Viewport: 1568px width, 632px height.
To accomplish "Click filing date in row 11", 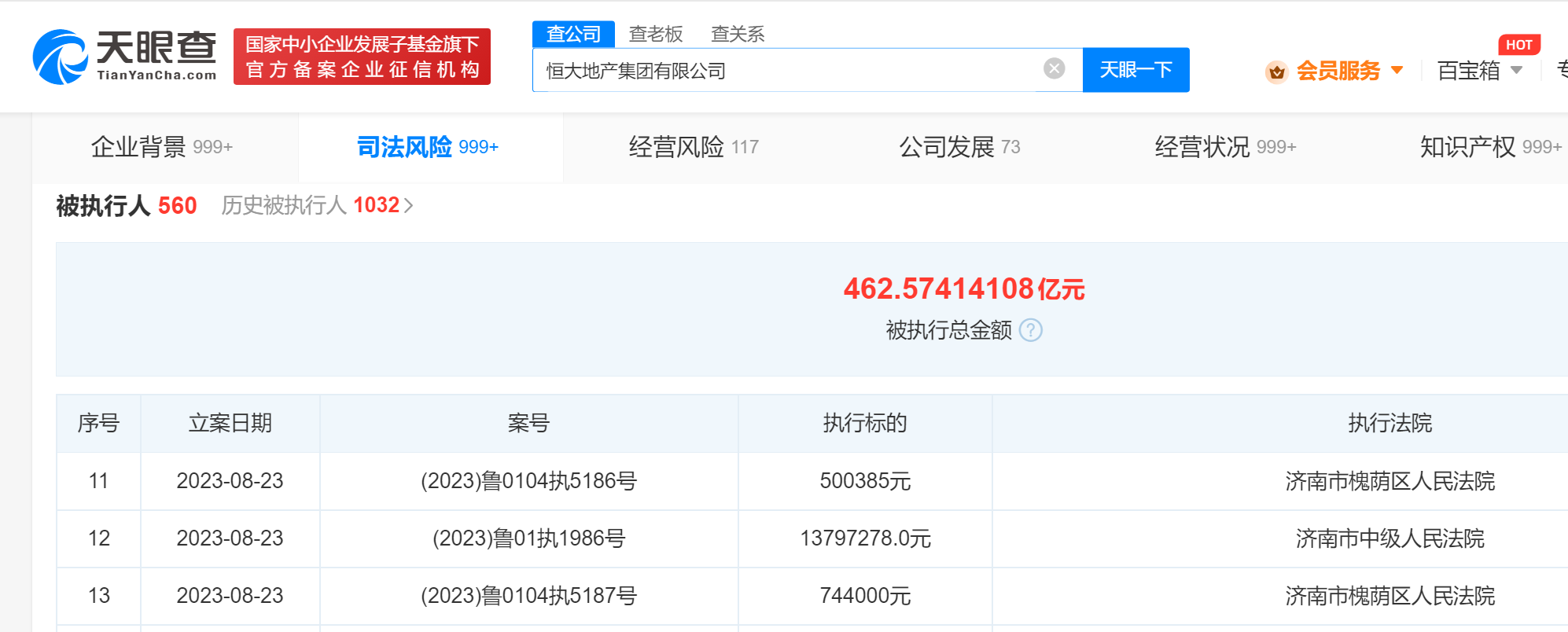I will coord(230,481).
